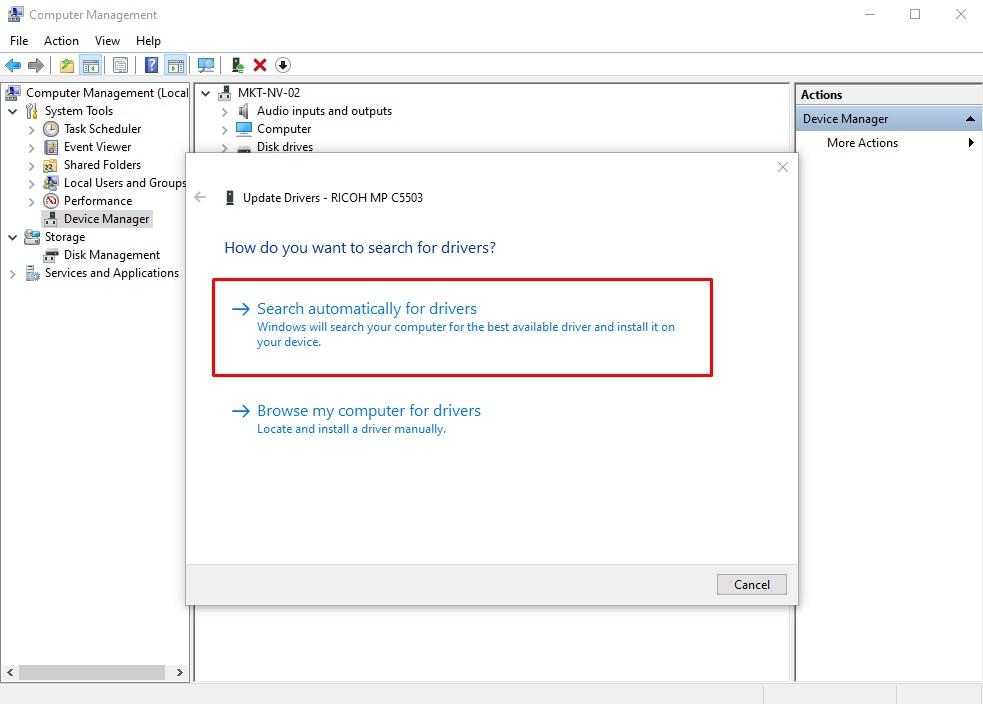
Task: Click the System Tools icon
Action: [x=32, y=112]
